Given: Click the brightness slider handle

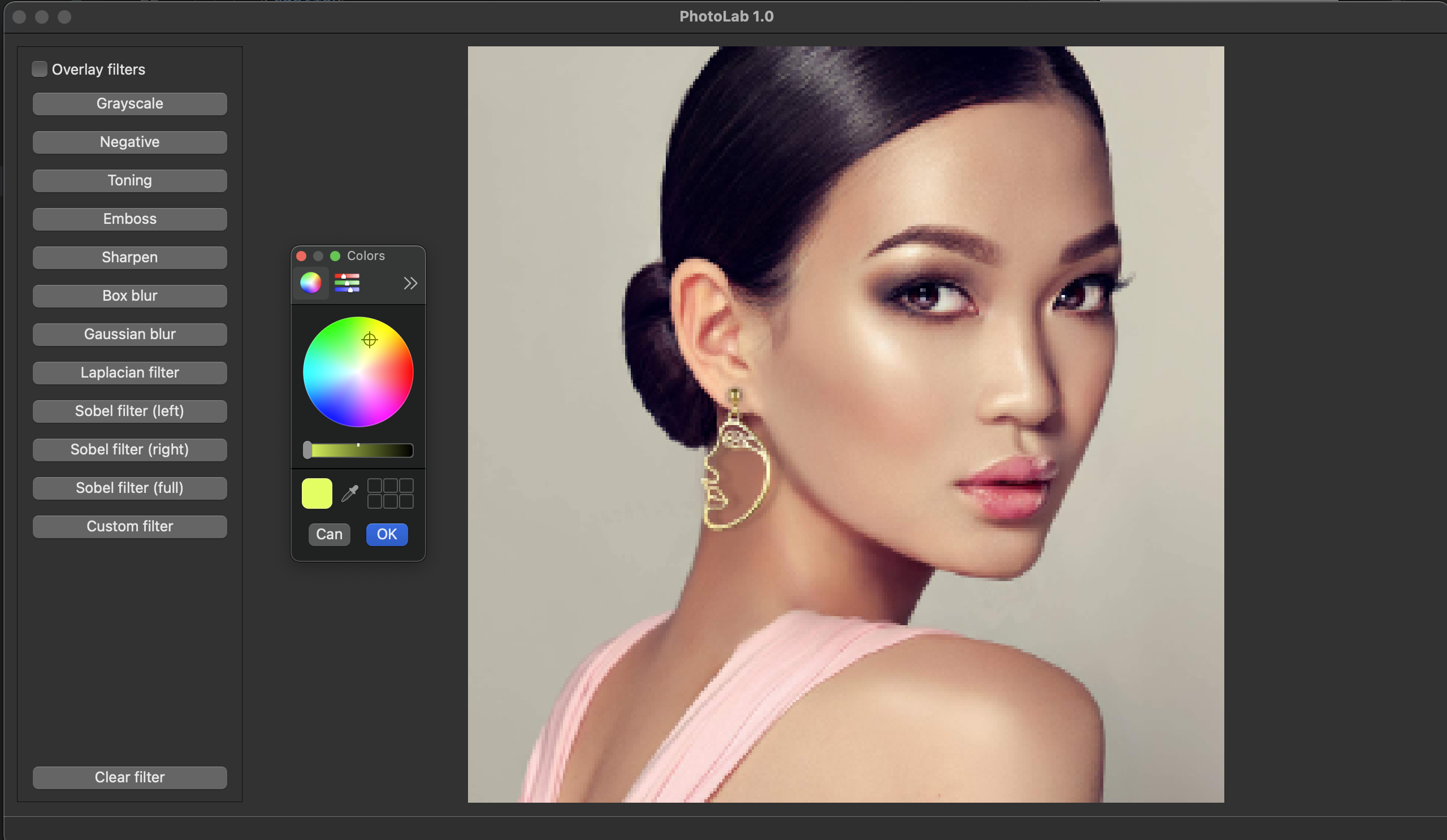Looking at the screenshot, I should (308, 450).
